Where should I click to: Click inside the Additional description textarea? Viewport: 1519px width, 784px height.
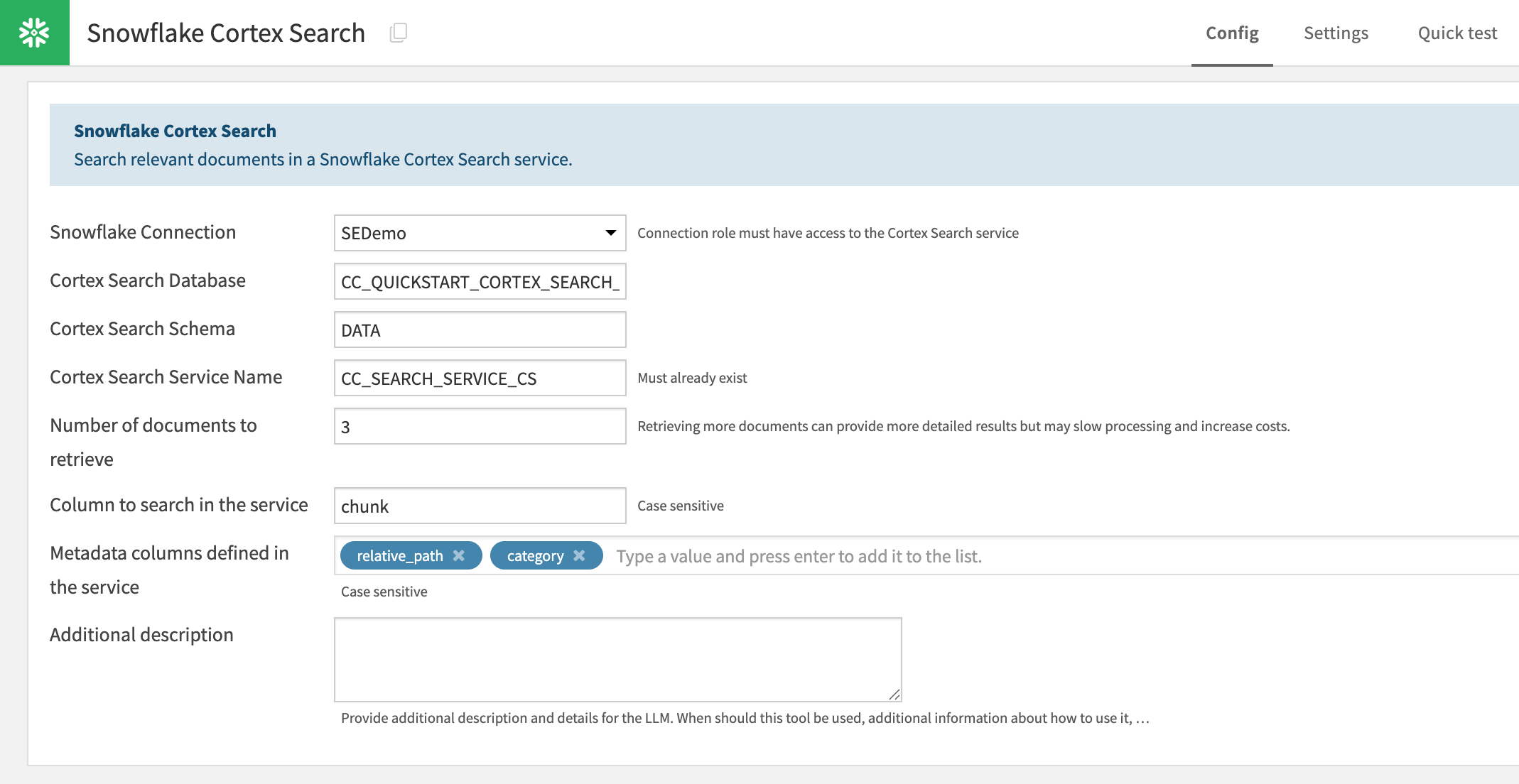618,660
